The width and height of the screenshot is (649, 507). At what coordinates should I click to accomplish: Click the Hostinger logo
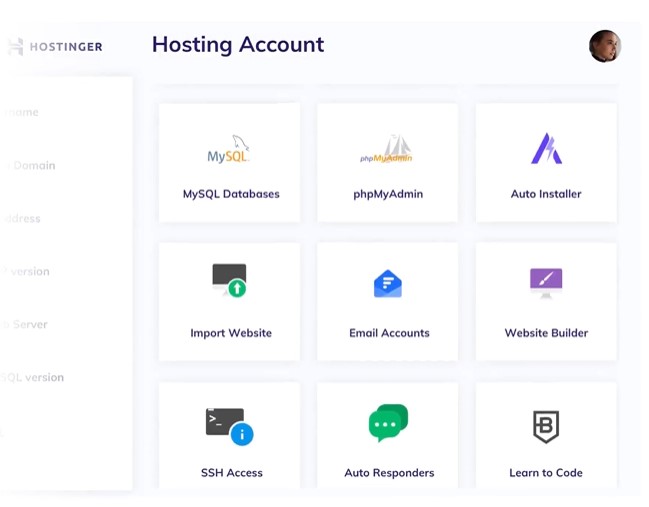click(55, 46)
